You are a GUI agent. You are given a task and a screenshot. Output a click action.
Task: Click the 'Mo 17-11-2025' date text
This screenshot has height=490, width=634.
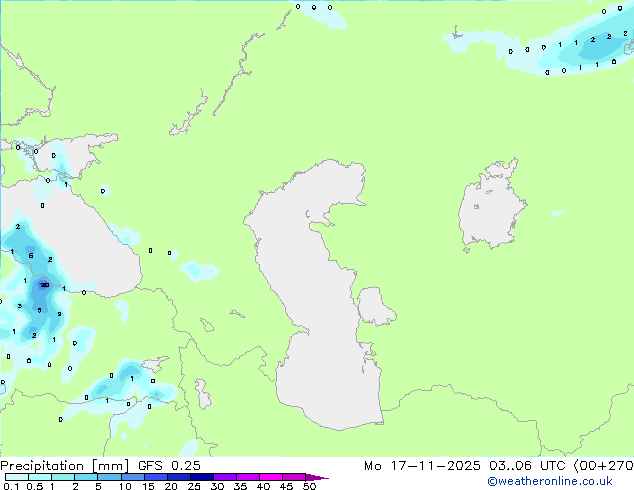pos(422,466)
